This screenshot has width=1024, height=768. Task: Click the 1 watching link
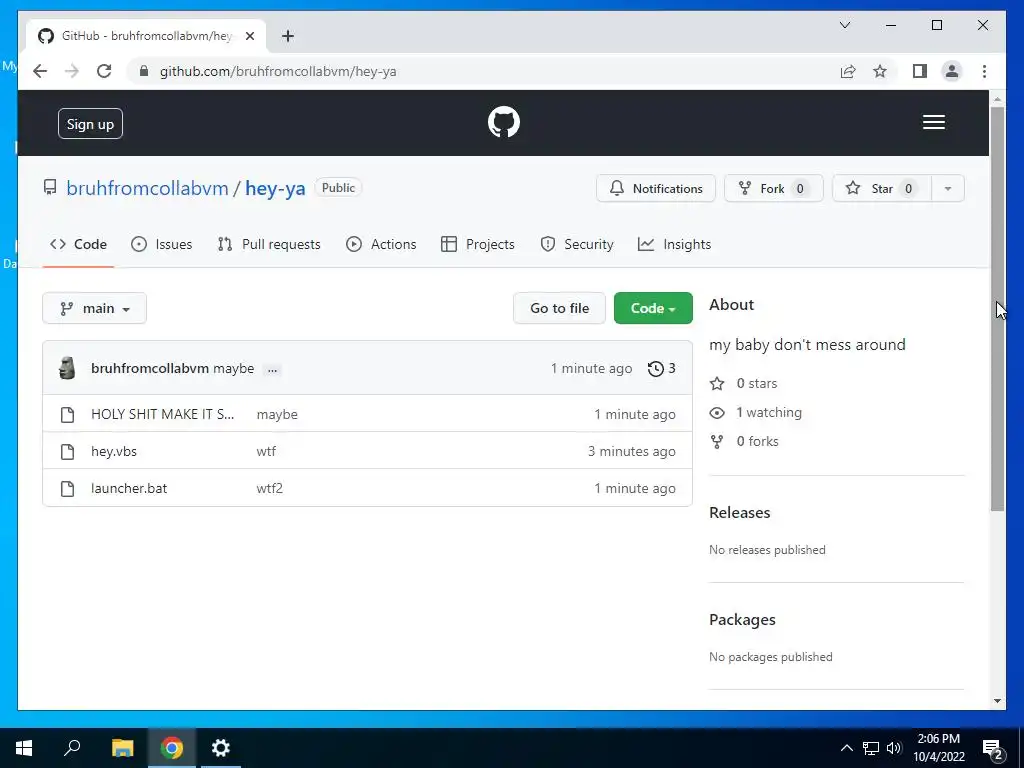756,412
